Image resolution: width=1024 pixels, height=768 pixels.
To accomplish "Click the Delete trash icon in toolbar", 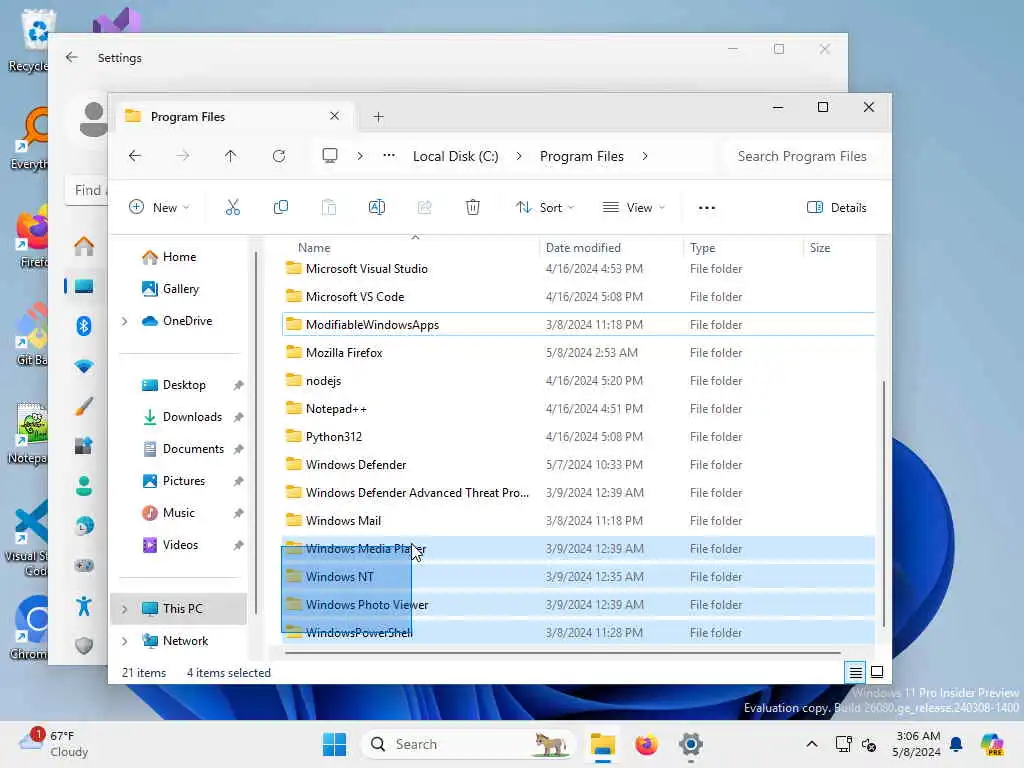I will [473, 208].
